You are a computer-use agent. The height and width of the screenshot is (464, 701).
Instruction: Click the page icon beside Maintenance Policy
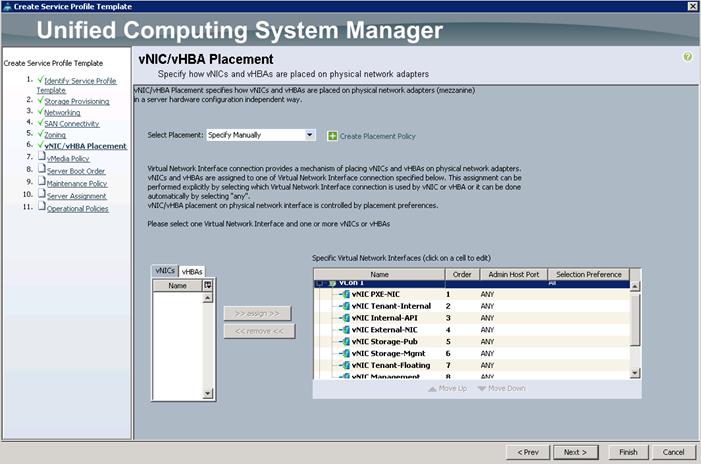point(42,181)
